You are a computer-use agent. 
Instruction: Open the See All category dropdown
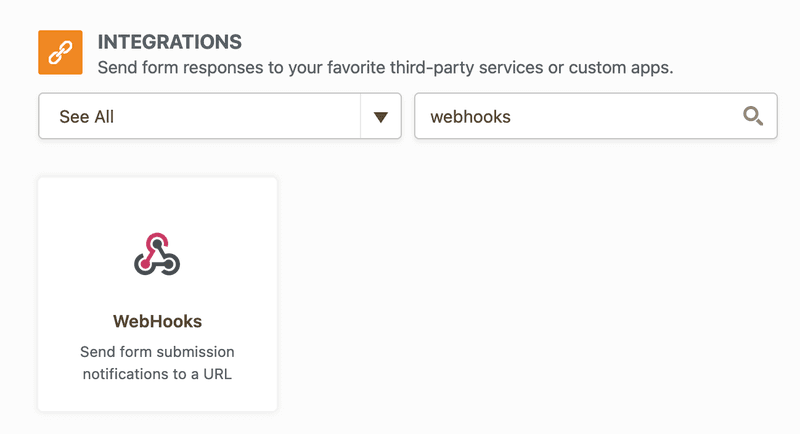click(219, 117)
